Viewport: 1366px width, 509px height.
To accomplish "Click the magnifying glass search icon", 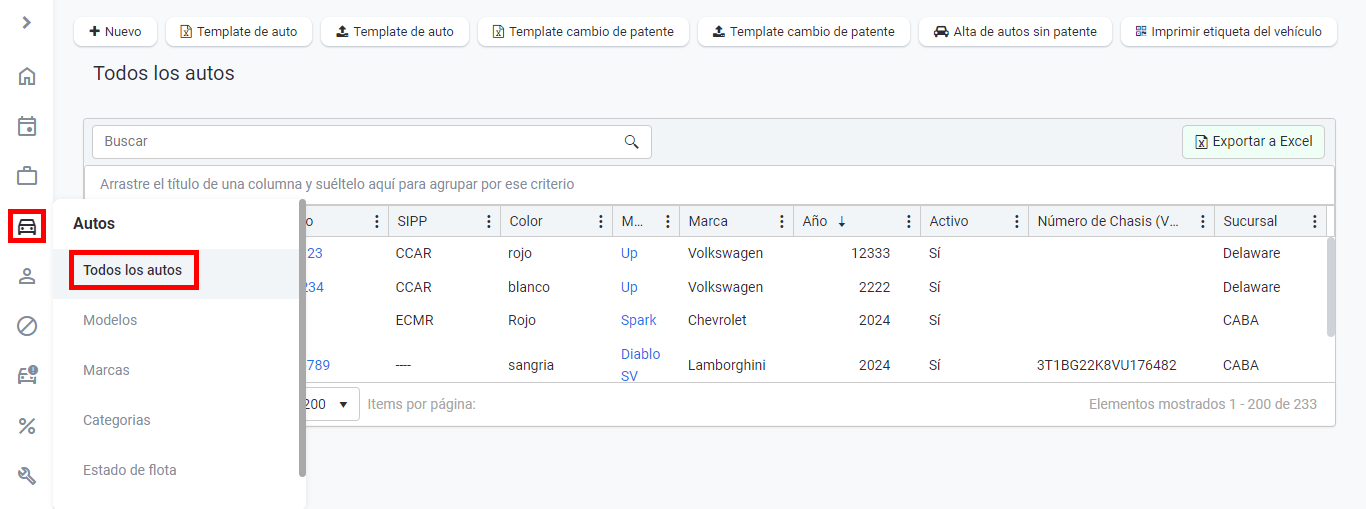I will pyautogui.click(x=631, y=142).
